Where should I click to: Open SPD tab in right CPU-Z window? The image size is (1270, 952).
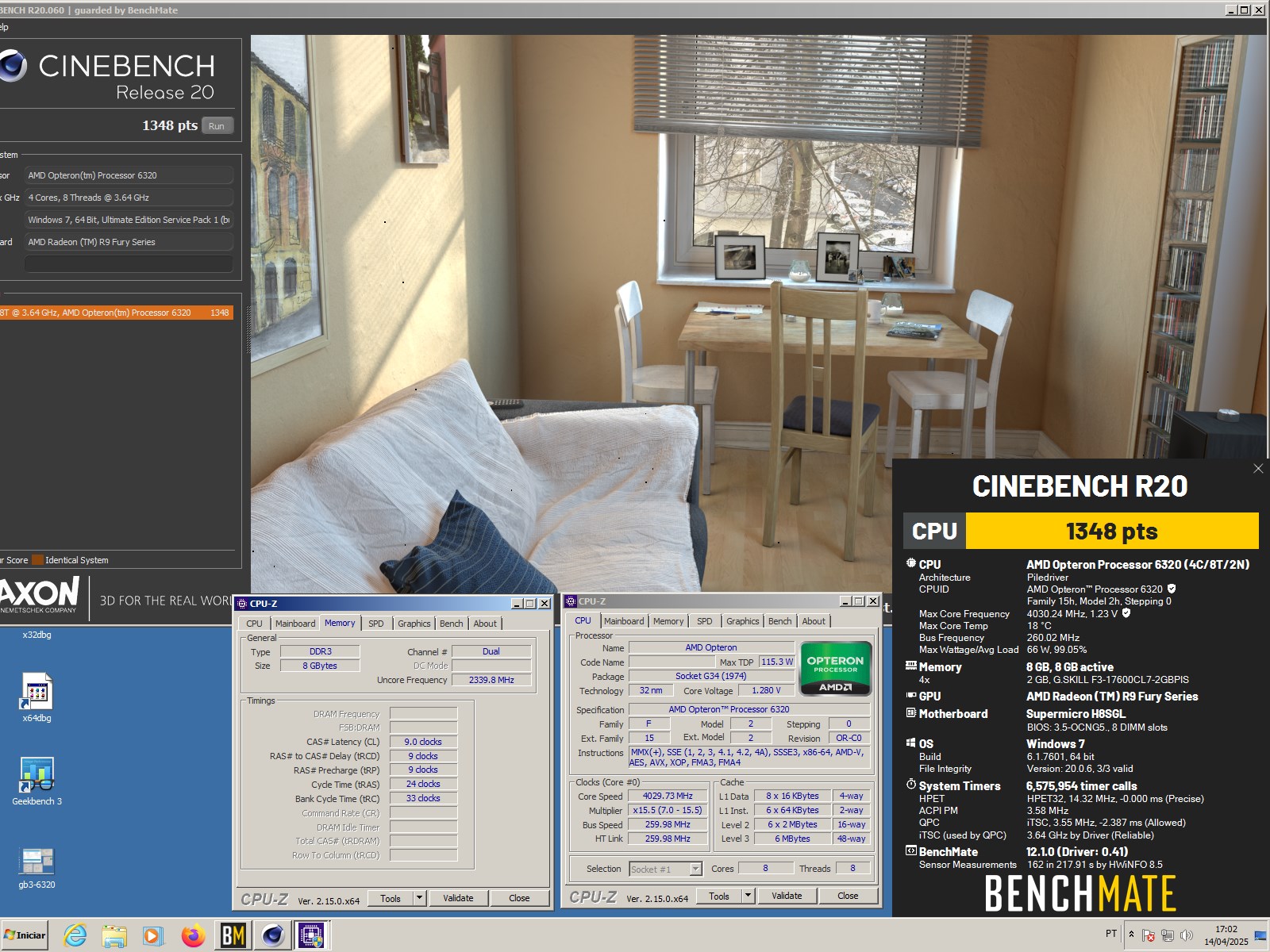[705, 621]
